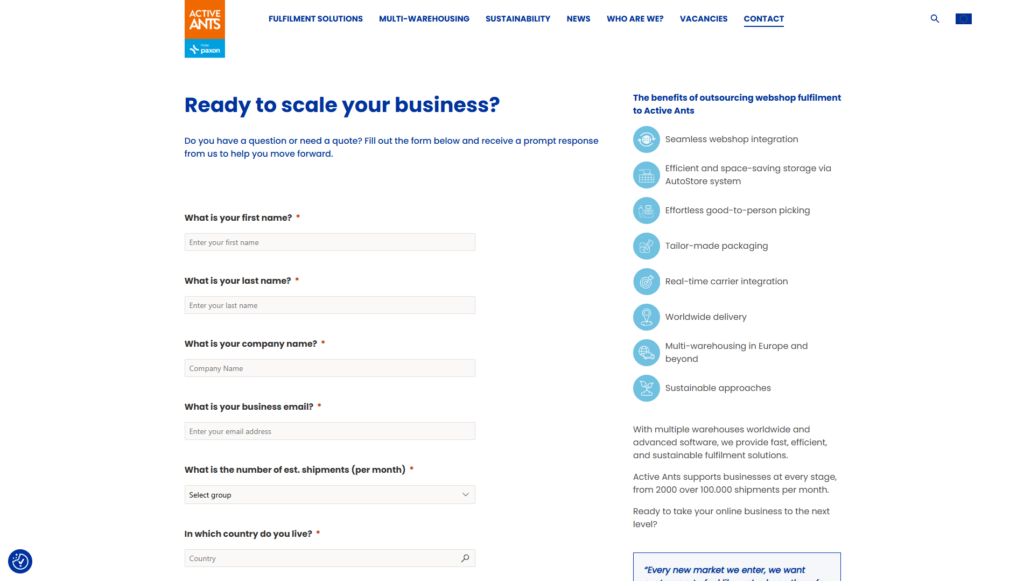The image size is (1024, 581).
Task: Click the Real-time carrier integration icon
Action: click(x=646, y=281)
